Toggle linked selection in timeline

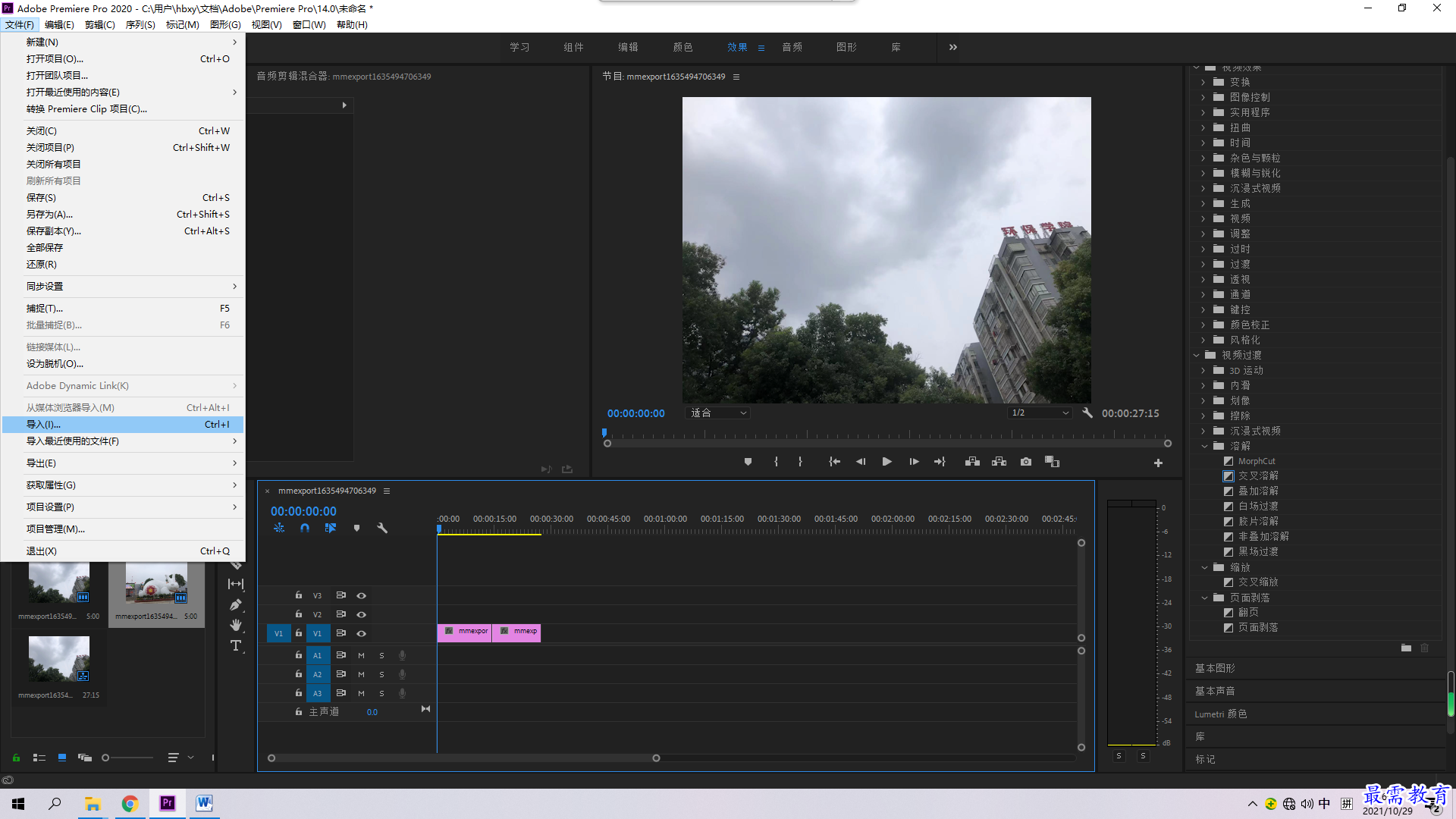coord(331,528)
